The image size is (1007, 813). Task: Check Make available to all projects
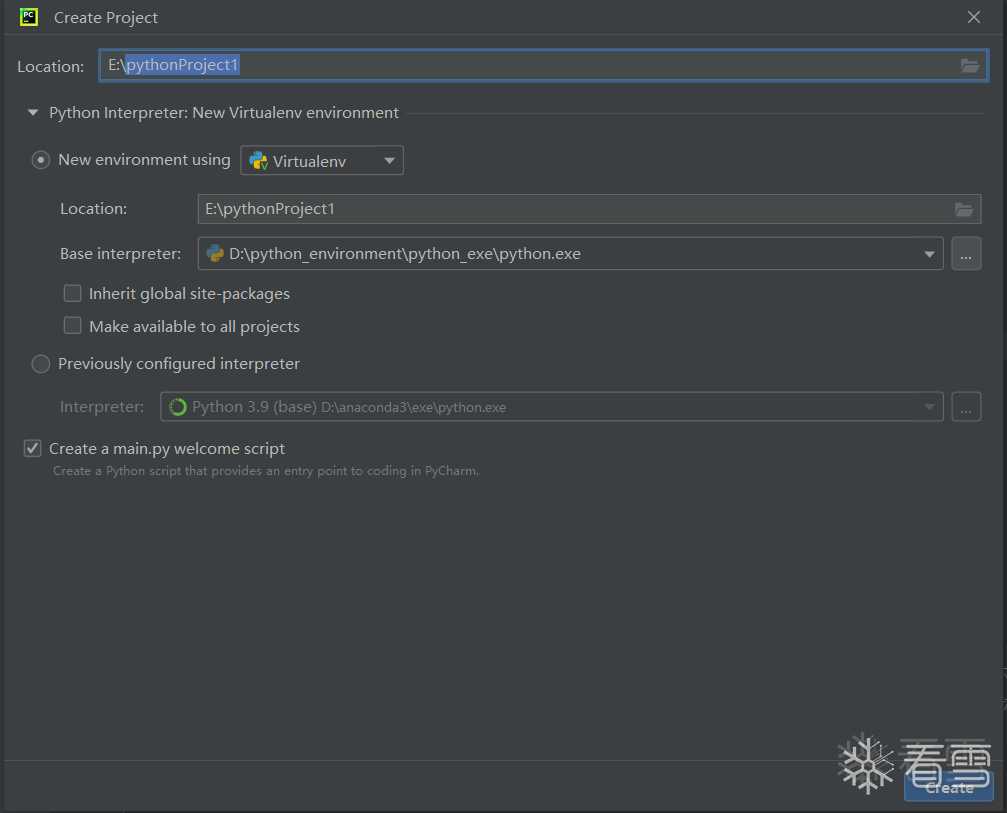tap(73, 326)
